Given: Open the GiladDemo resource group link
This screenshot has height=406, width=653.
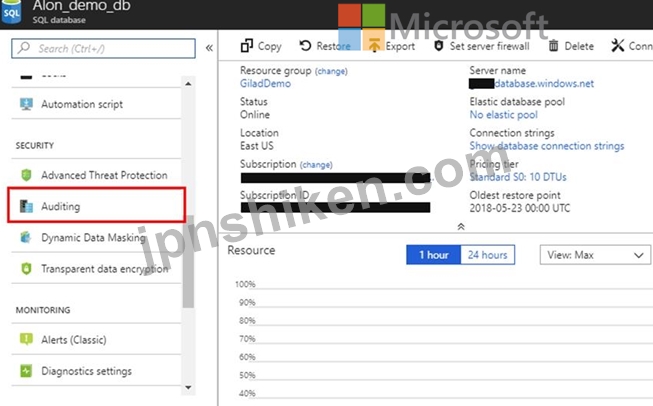Looking at the screenshot, I should (265, 83).
